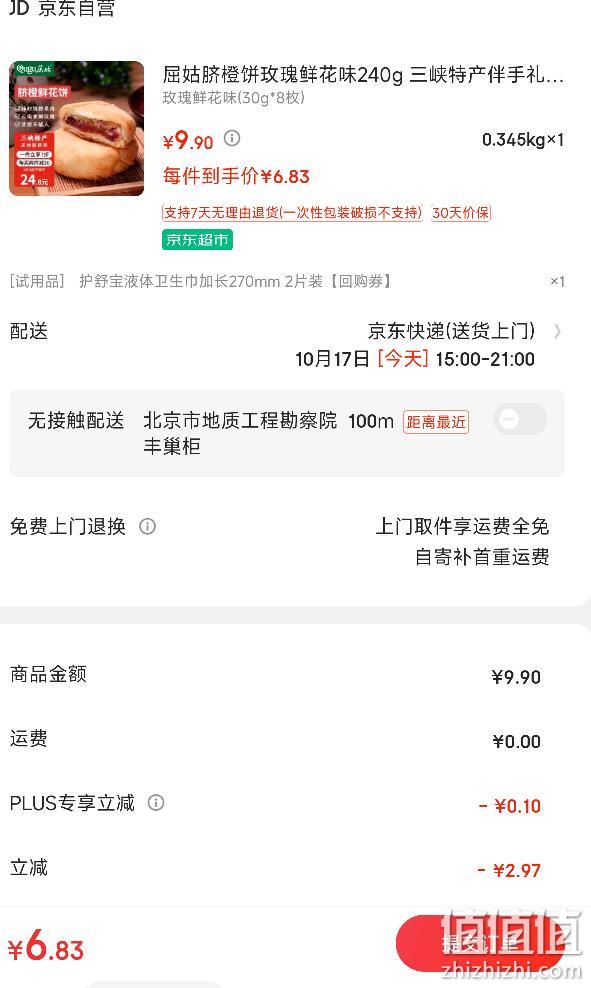Screen dimensions: 591x988
Task: Tap the total ¥6.83 at bottom
Action: [x=45, y=947]
